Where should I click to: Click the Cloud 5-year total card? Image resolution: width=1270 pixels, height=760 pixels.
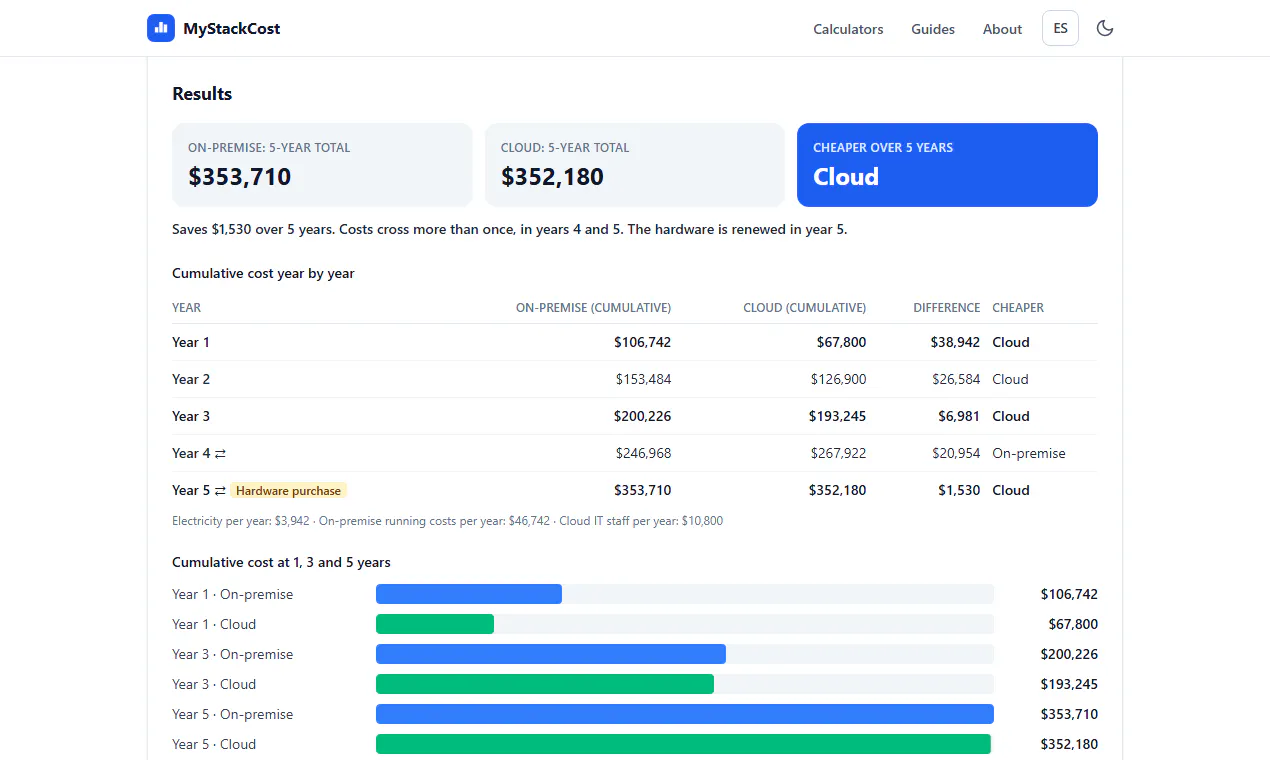(x=635, y=165)
